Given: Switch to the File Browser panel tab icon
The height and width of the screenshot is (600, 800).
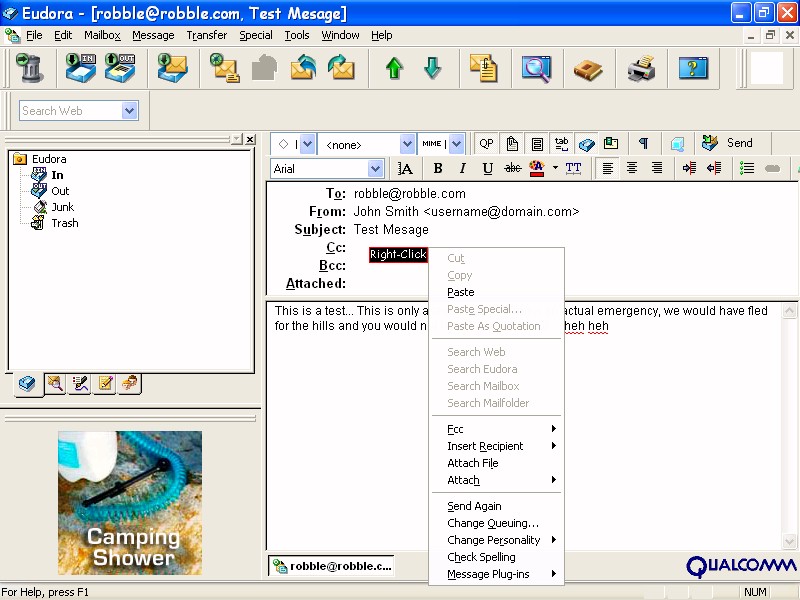Looking at the screenshot, I should (x=55, y=383).
